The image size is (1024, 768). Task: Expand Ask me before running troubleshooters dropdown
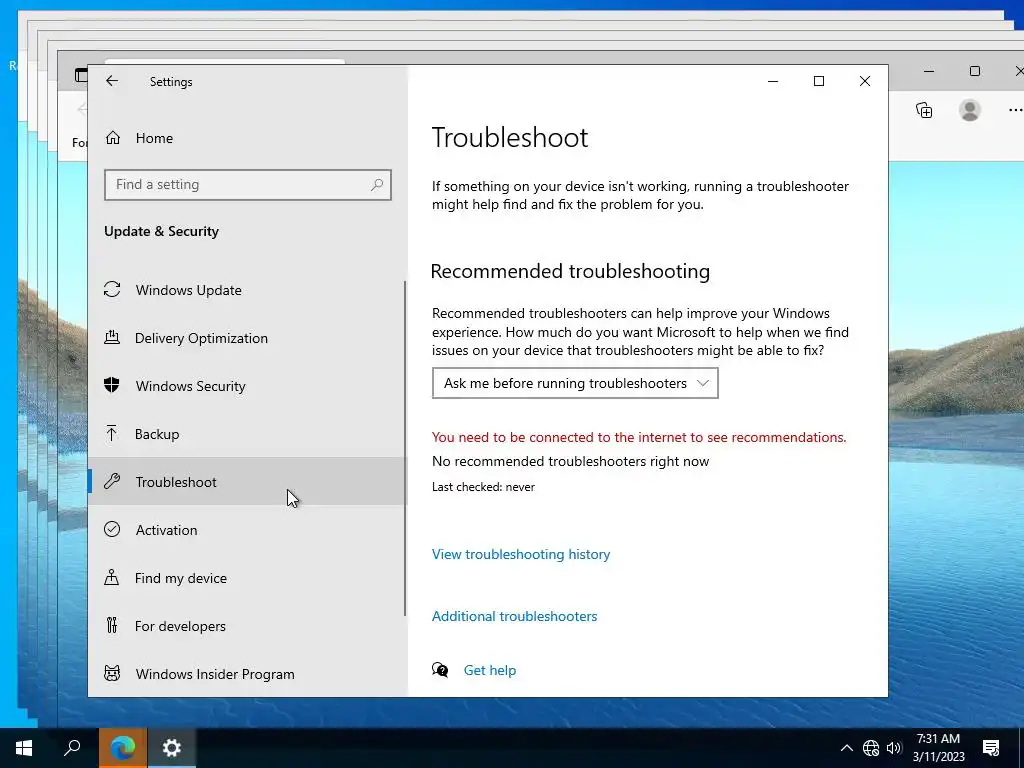tap(575, 383)
